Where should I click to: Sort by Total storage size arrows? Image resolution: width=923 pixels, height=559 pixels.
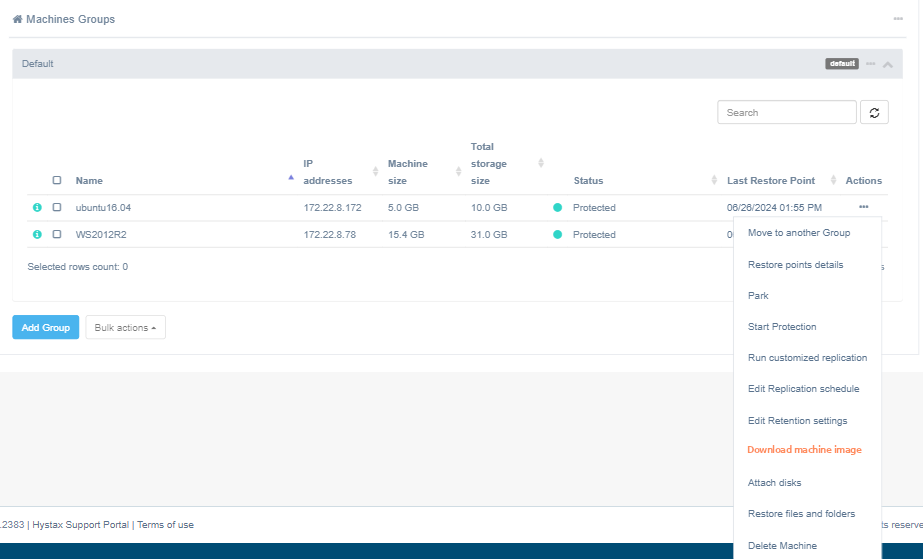tap(540, 163)
